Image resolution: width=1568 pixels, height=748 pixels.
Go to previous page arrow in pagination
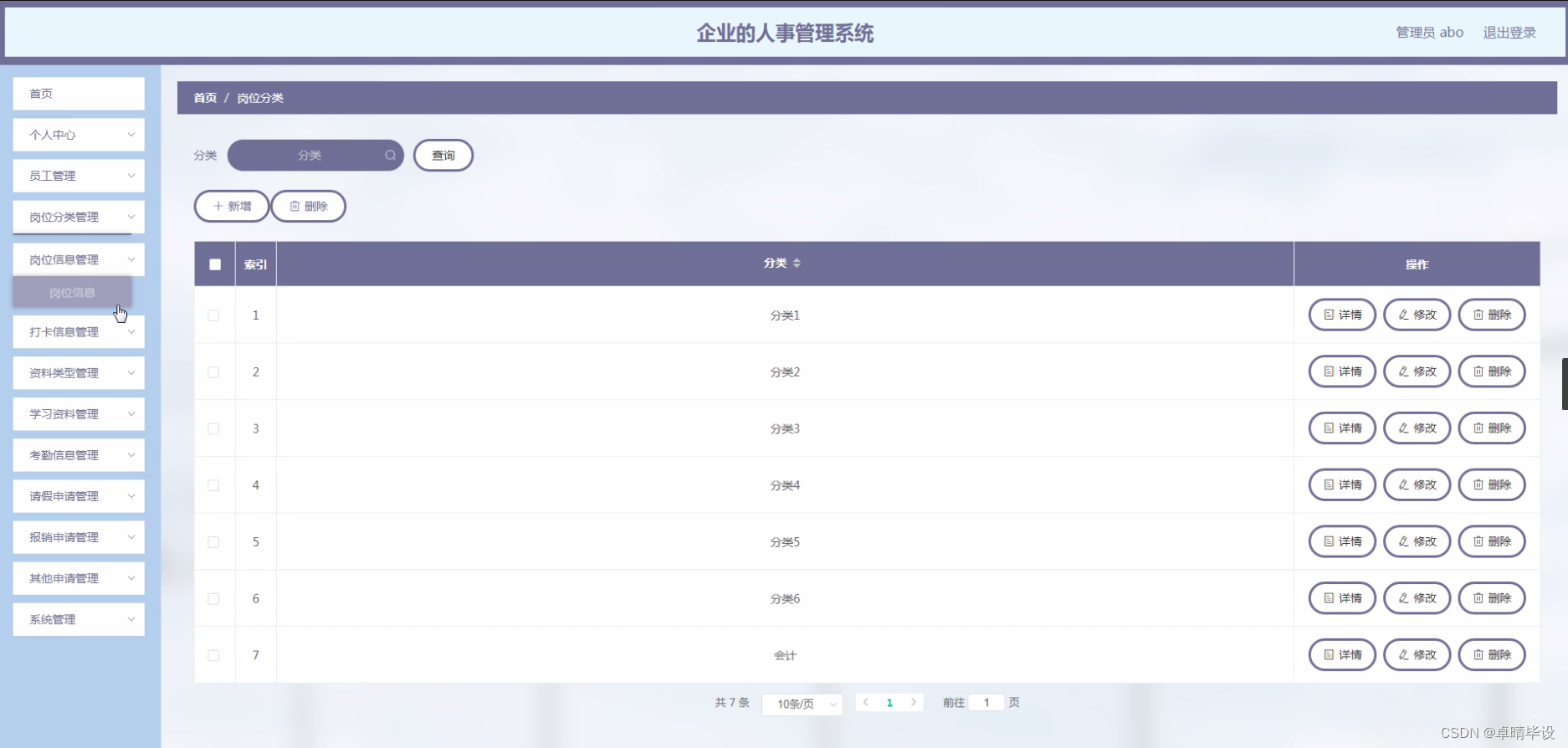click(865, 703)
